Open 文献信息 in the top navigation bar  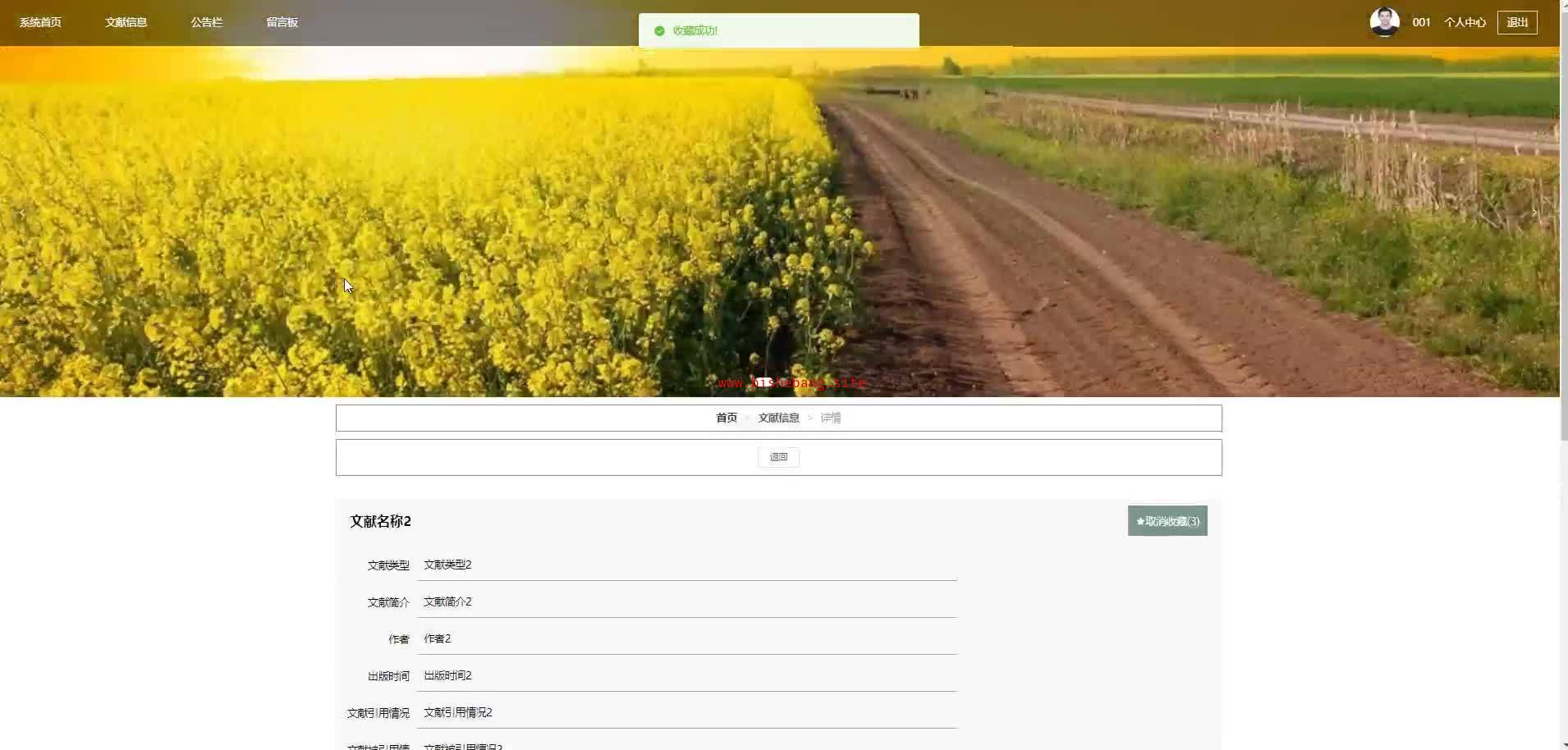click(126, 22)
